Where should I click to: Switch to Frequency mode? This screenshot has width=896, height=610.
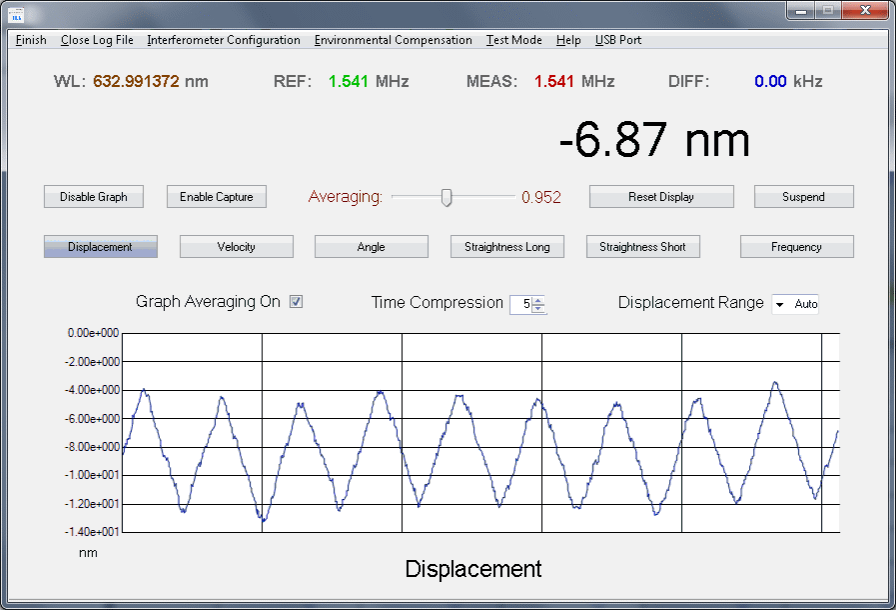tap(796, 247)
